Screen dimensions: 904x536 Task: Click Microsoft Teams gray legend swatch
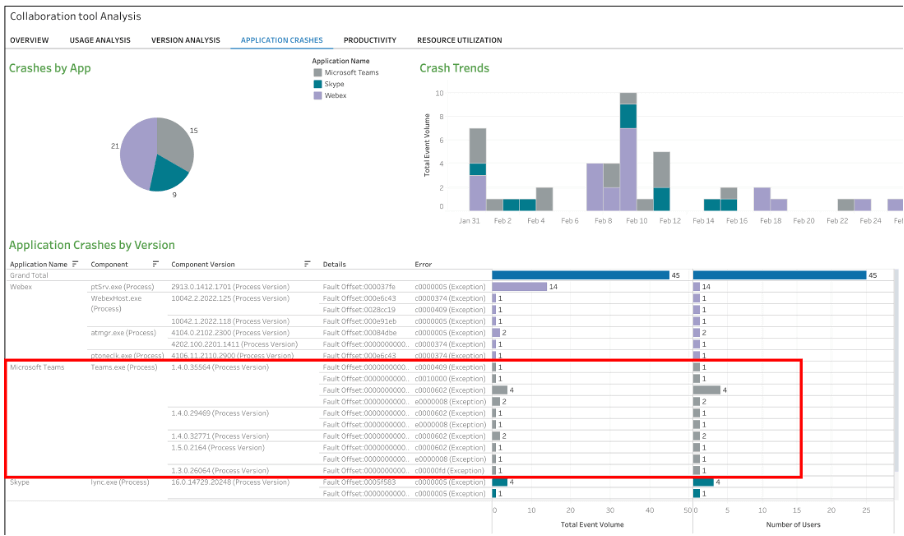pos(318,73)
